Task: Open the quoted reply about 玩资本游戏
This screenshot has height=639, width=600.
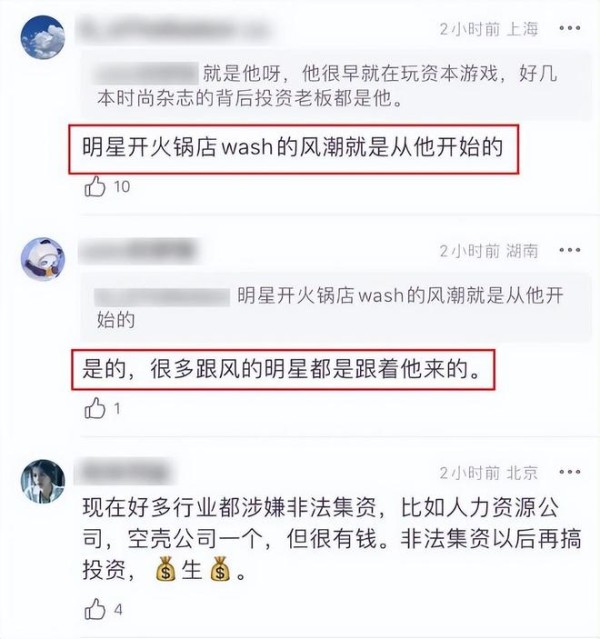Action: [336, 86]
